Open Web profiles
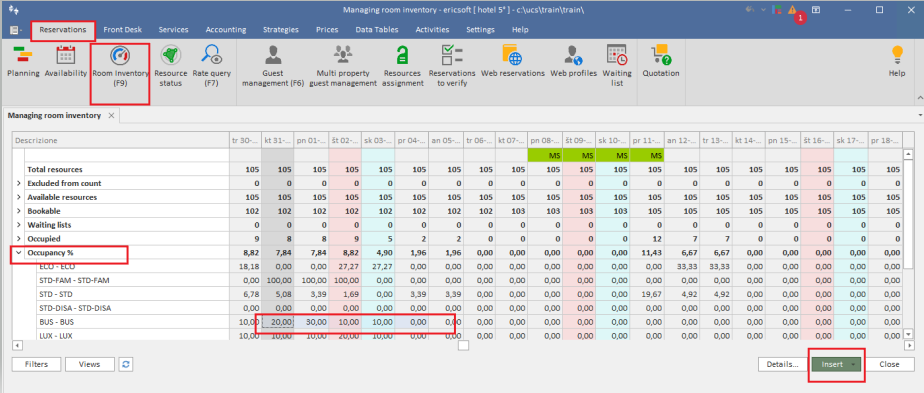The width and height of the screenshot is (924, 393). pyautogui.click(x=573, y=62)
